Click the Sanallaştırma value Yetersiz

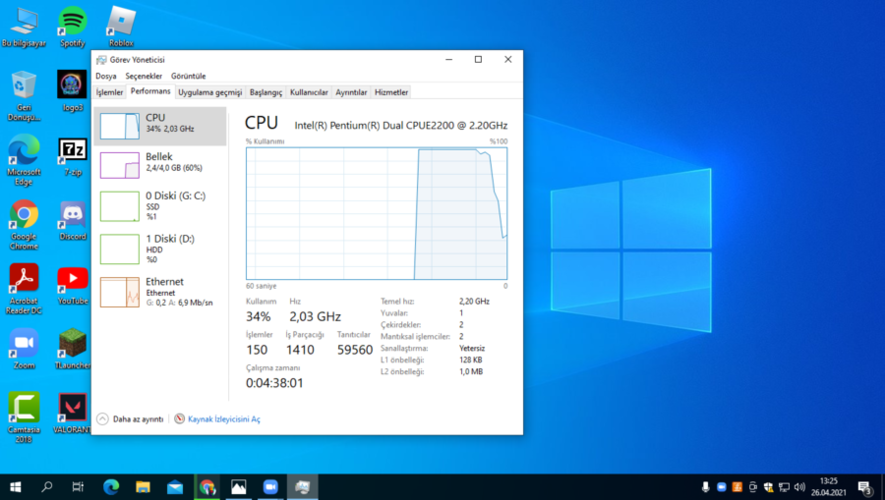tap(472, 348)
